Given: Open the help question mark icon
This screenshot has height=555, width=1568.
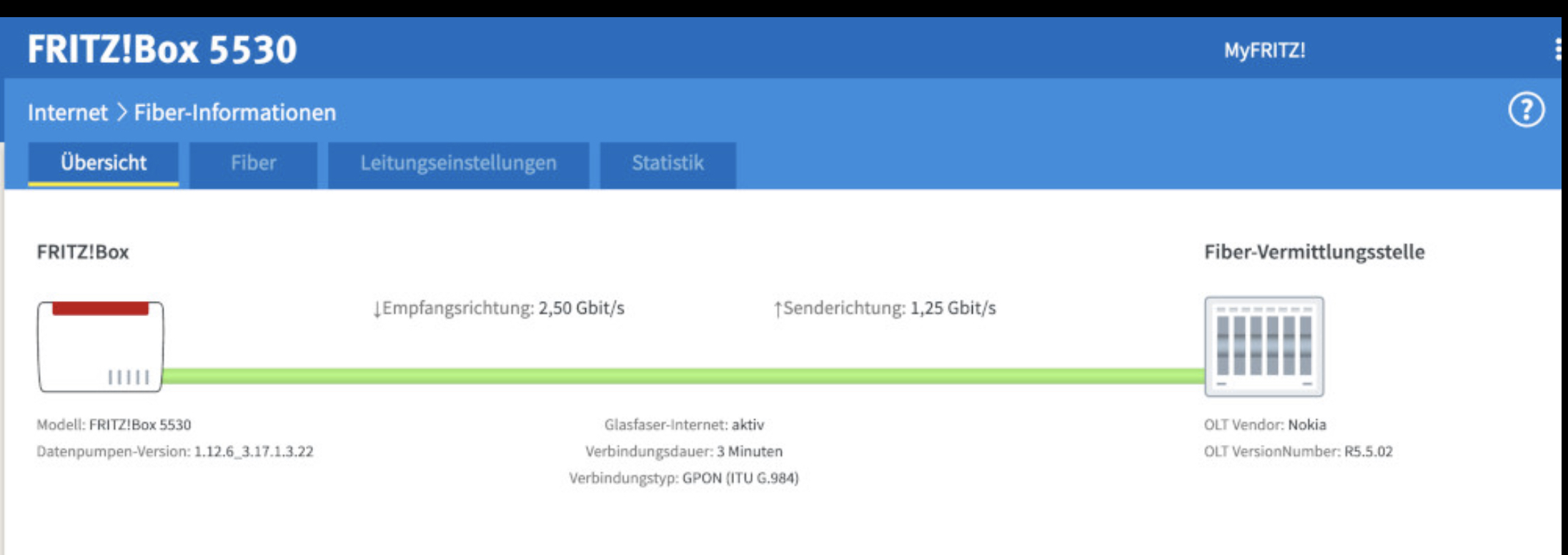Looking at the screenshot, I should pyautogui.click(x=1526, y=110).
